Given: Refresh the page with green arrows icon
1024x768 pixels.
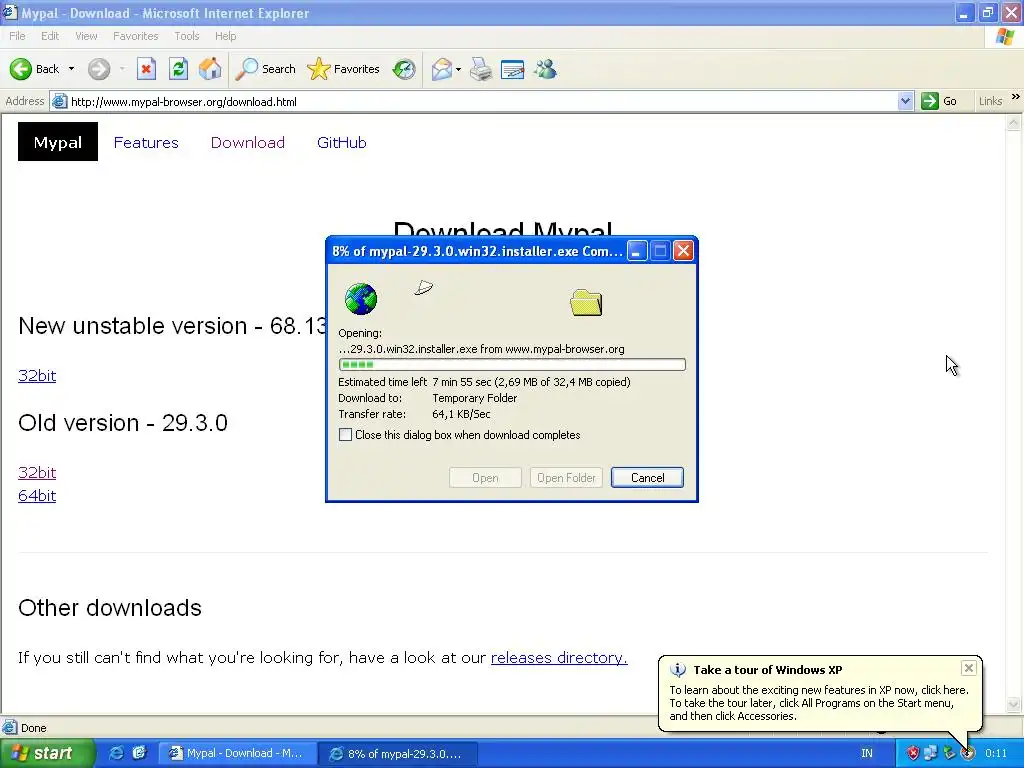Looking at the screenshot, I should [178, 69].
